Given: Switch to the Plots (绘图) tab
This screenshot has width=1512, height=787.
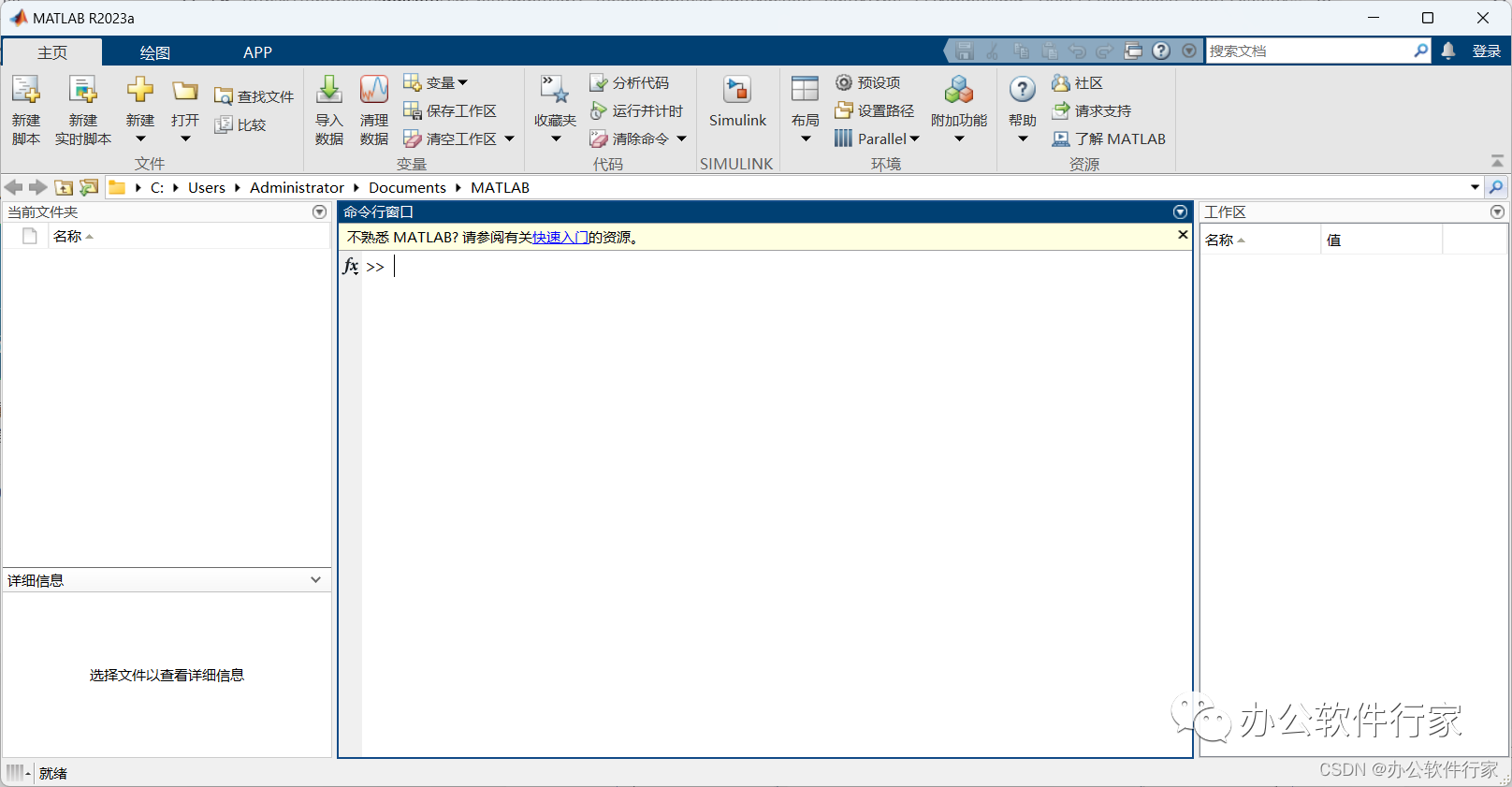Looking at the screenshot, I should tap(155, 52).
